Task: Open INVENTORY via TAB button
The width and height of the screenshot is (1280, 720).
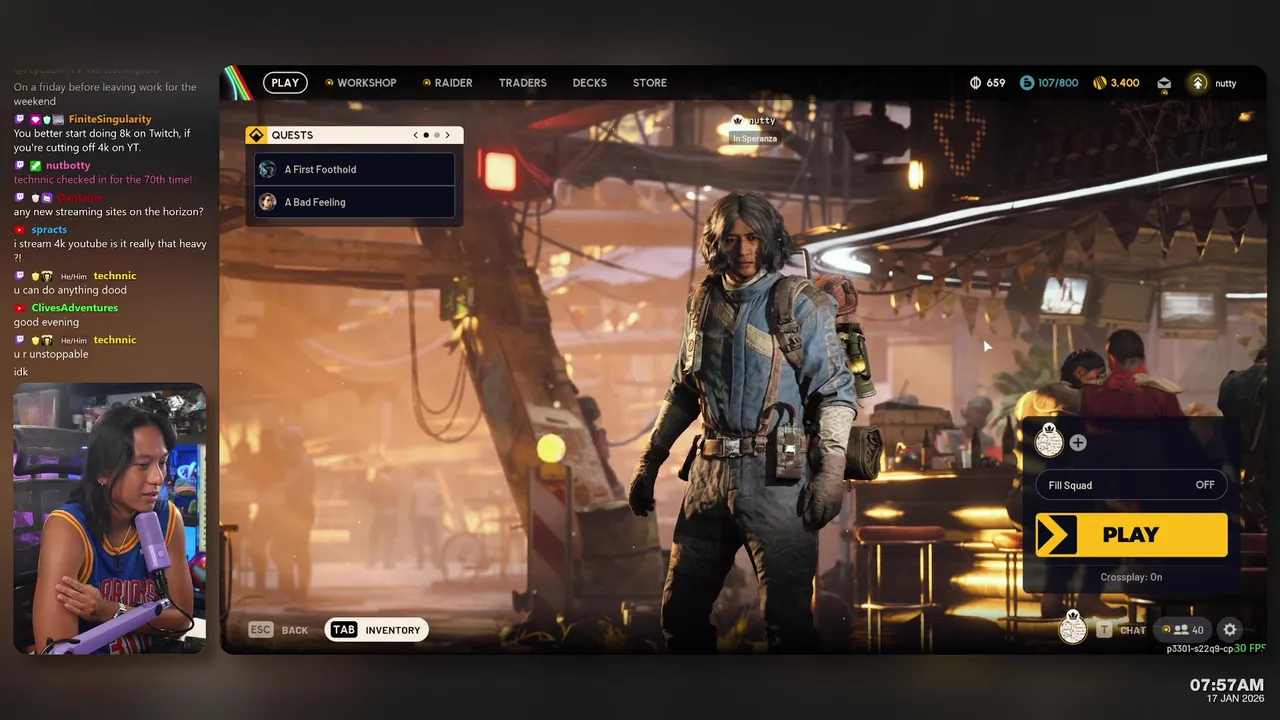Action: point(377,630)
